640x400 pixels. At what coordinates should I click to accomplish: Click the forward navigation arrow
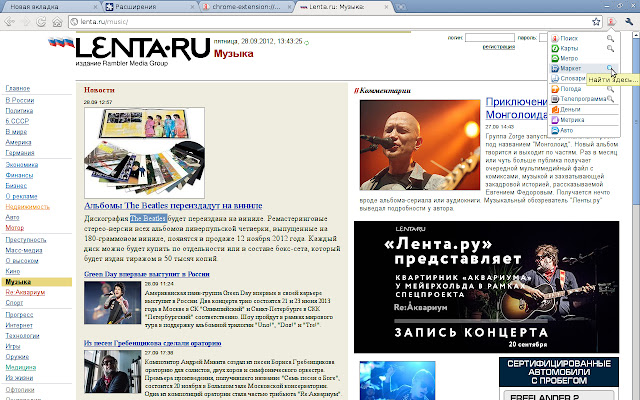[26, 21]
